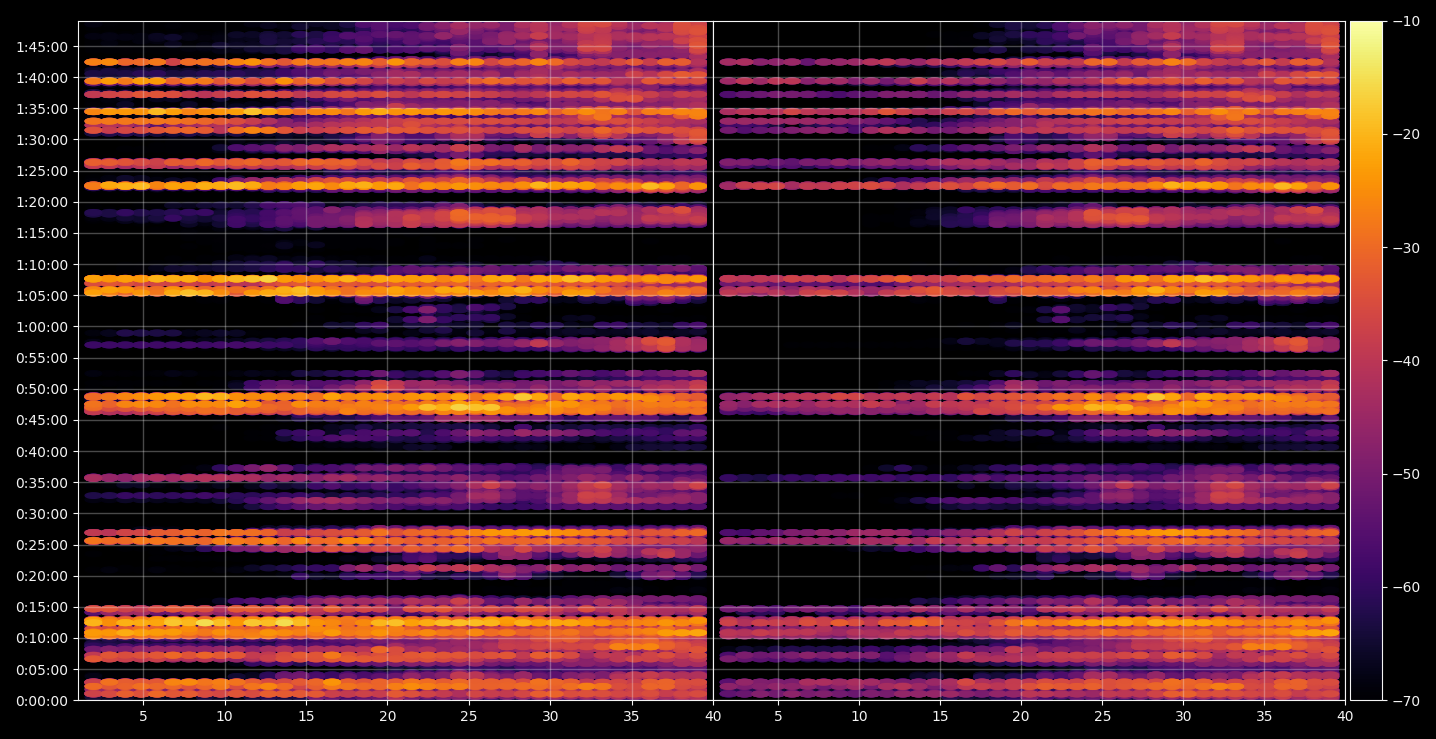Click x-axis label 40 at the right plot's end
This screenshot has height=739, width=1436.
coord(1346,716)
